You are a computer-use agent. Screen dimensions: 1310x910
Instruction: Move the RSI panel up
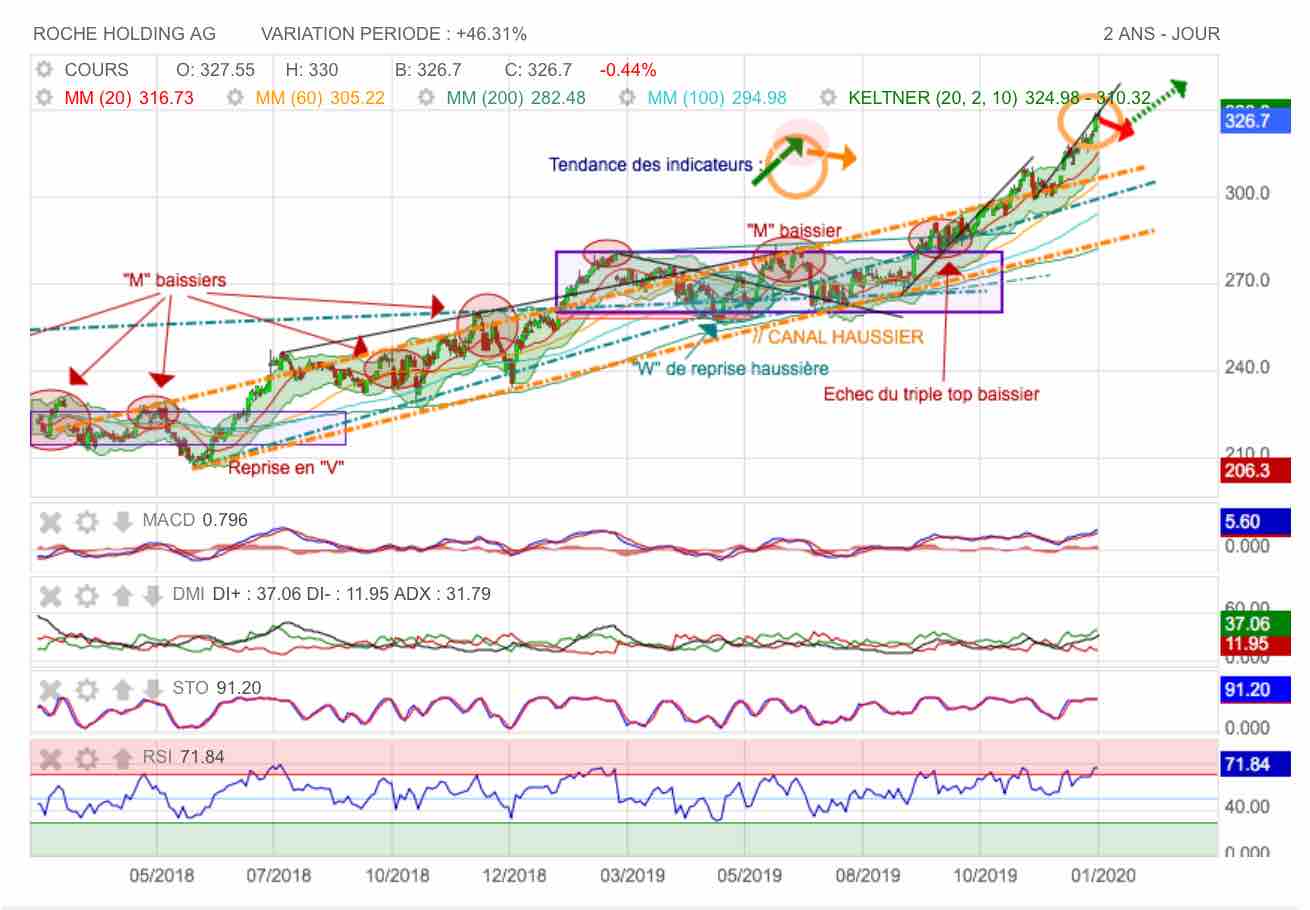pos(122,759)
